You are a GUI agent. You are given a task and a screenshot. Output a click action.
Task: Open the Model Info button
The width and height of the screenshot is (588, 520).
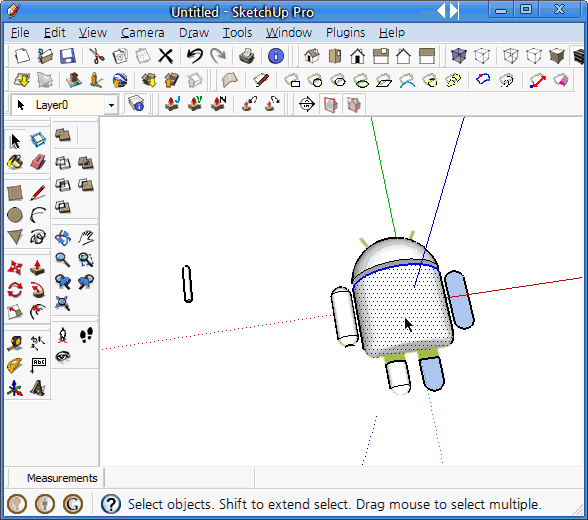[276, 56]
